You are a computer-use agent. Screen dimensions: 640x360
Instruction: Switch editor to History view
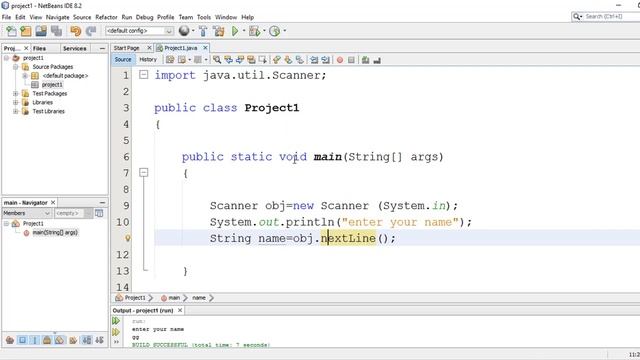148,60
